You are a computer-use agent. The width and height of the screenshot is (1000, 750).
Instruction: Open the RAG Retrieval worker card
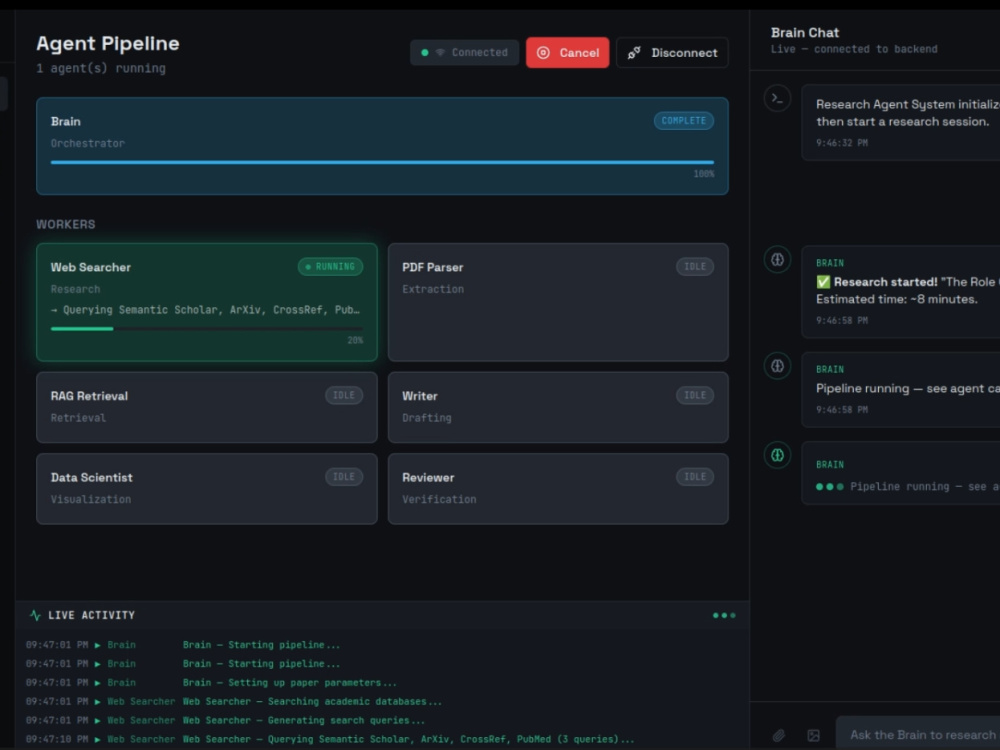coord(207,408)
